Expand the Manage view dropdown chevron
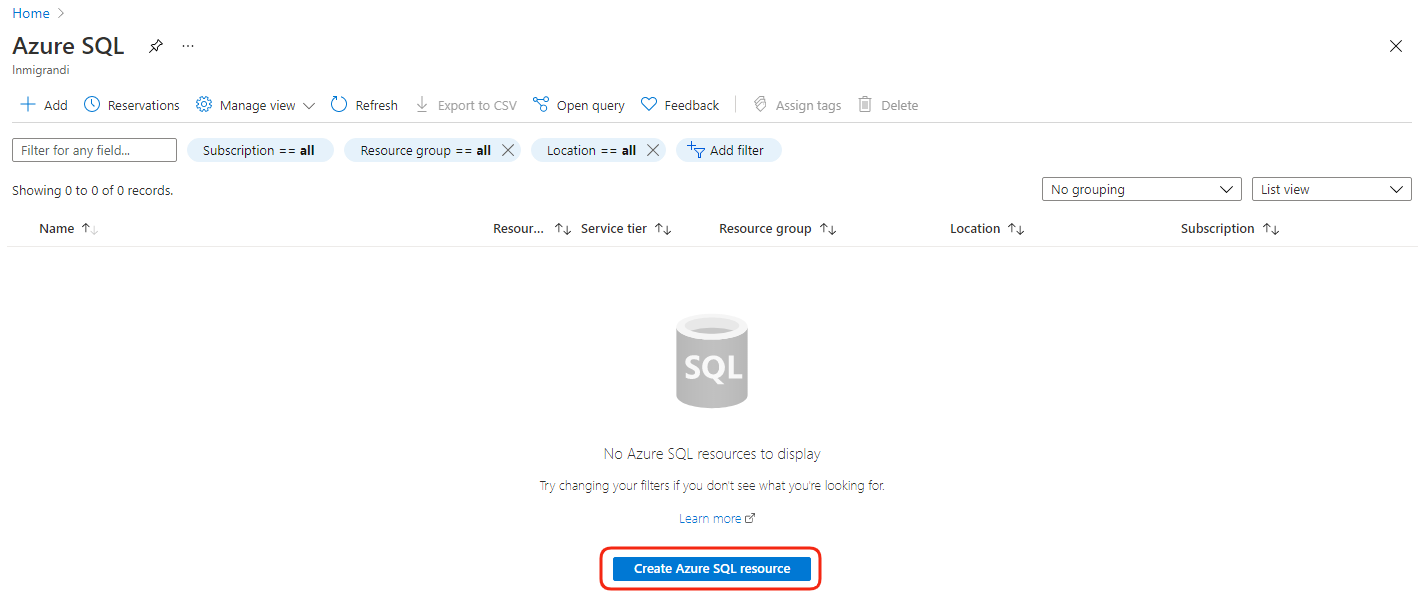The image size is (1418, 596). pos(309,105)
